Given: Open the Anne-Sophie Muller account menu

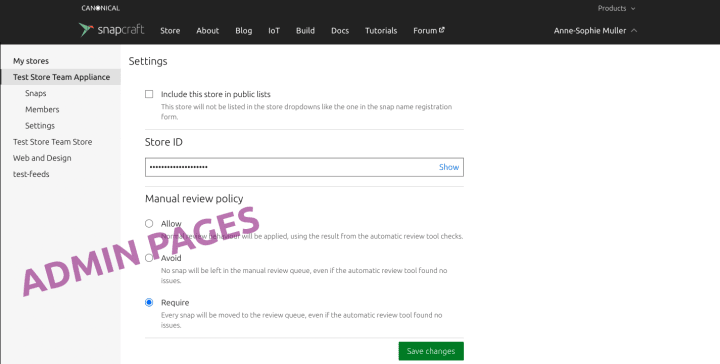Looking at the screenshot, I should (595, 31).
